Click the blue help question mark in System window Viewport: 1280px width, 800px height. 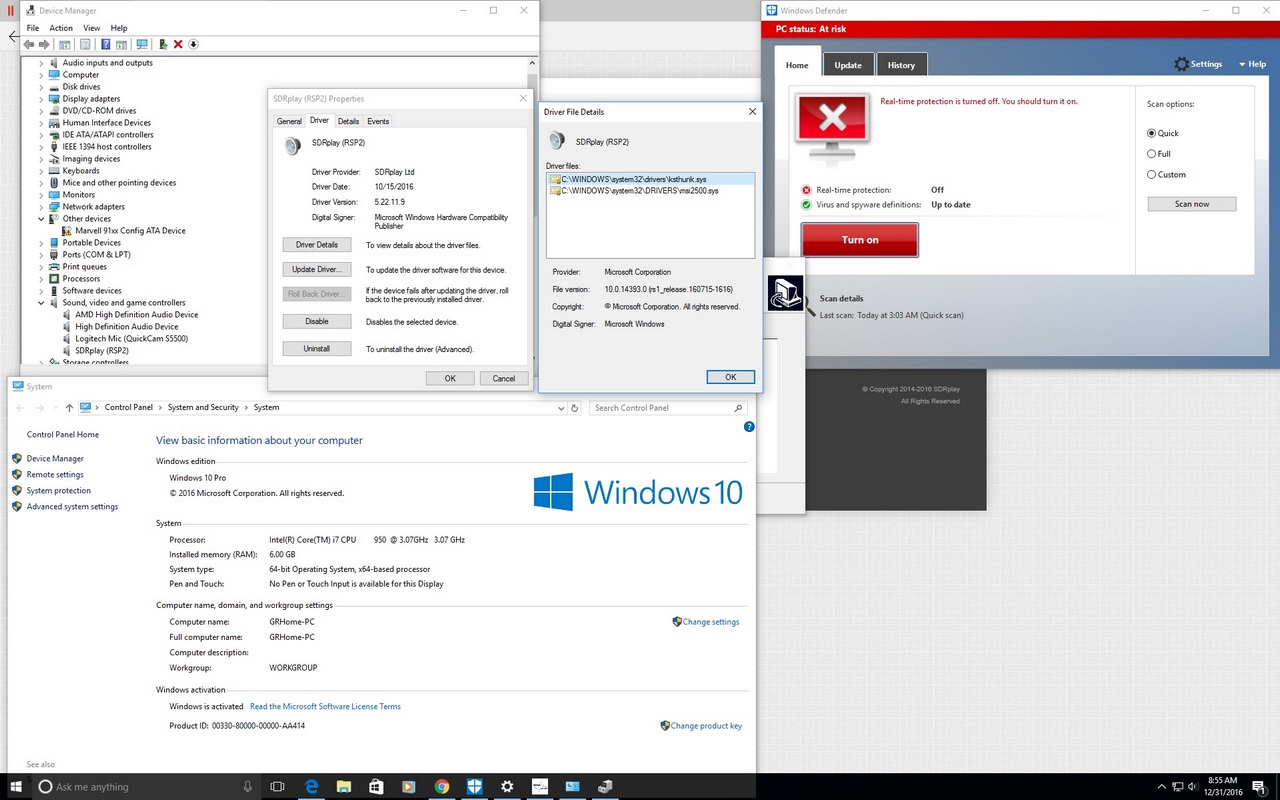749,427
